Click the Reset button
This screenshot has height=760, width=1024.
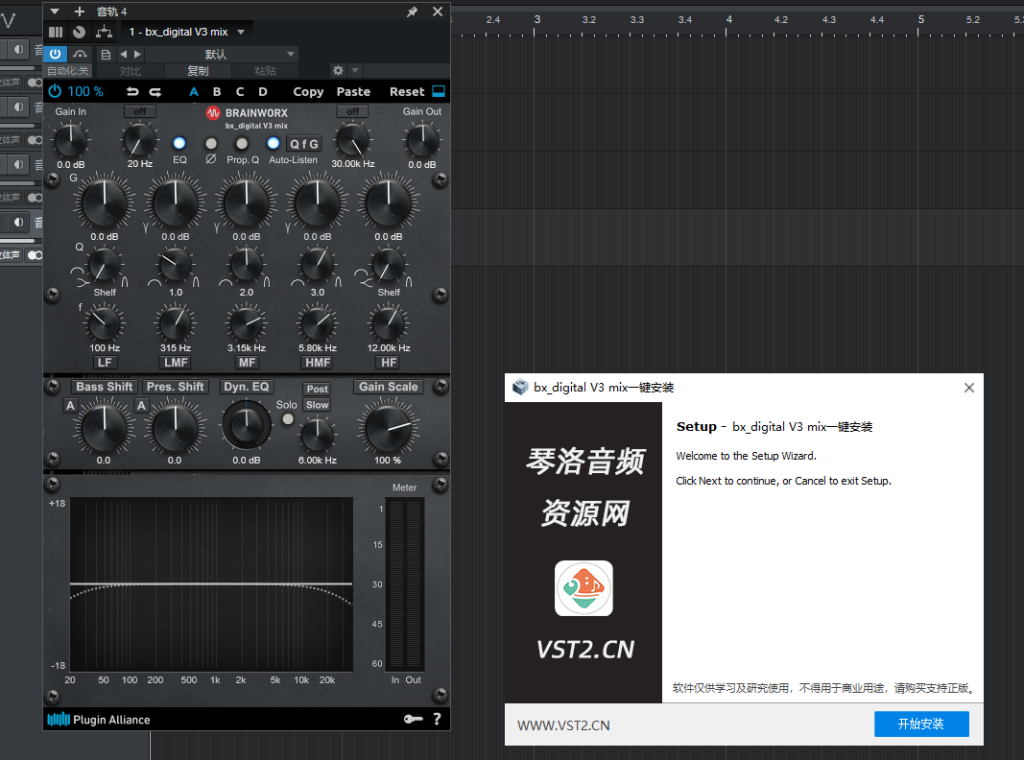409,91
